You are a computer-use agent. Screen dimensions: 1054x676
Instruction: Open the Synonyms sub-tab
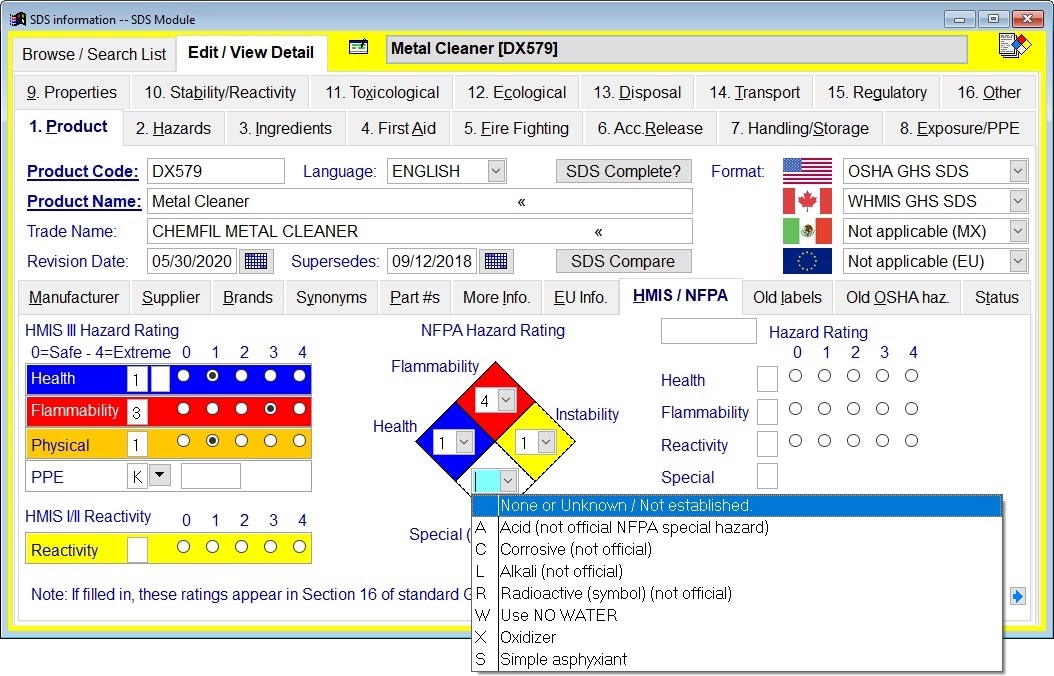331,297
